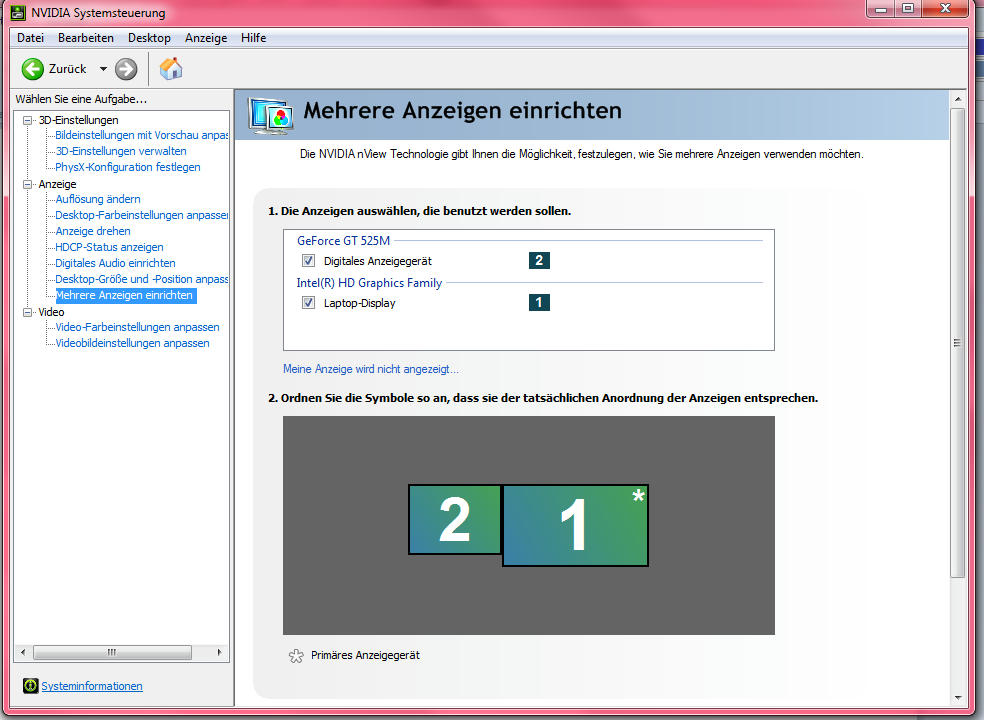Open the Anzeige menu
The width and height of the screenshot is (984, 720).
click(x=206, y=38)
